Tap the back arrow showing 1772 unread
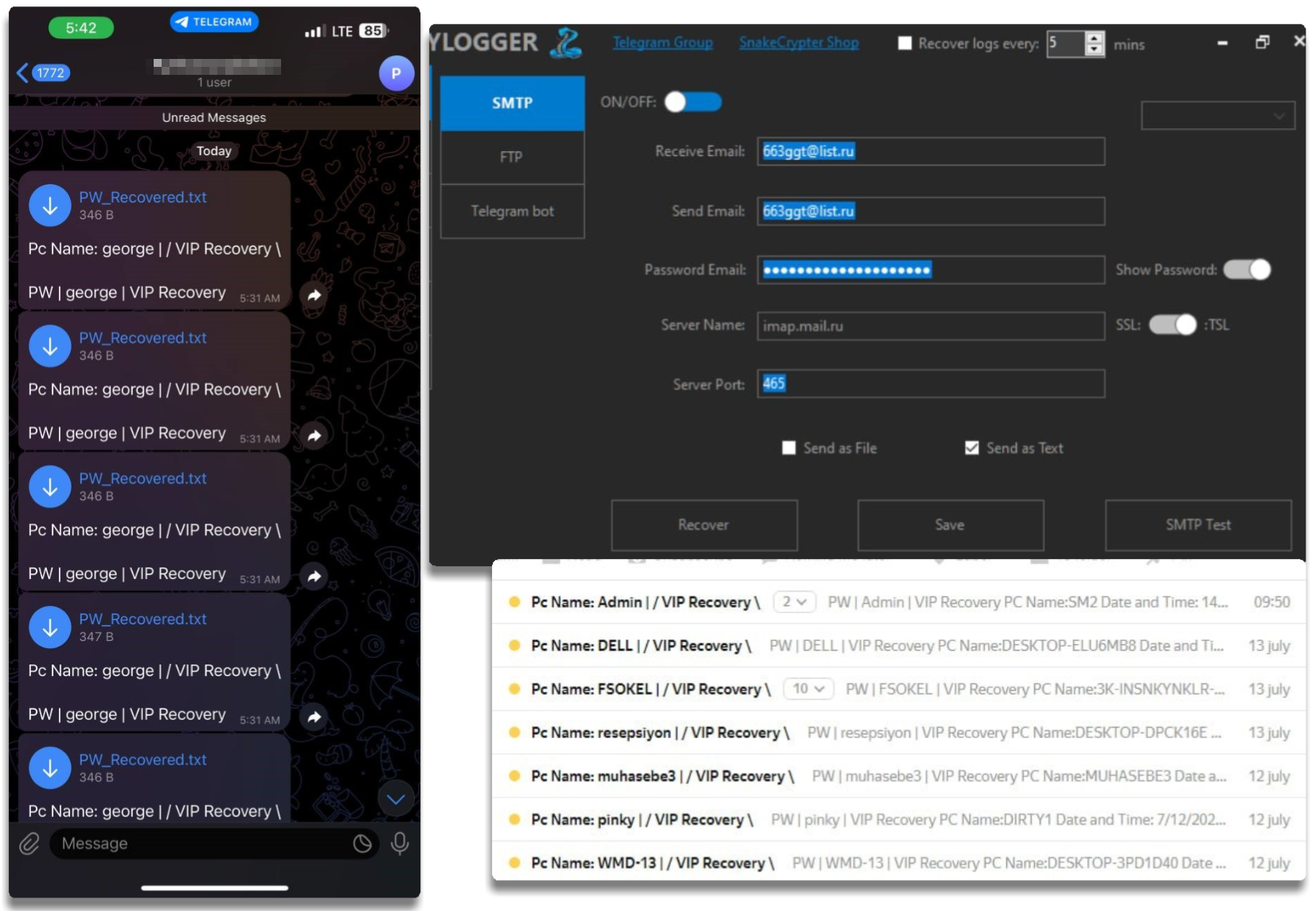This screenshot has width=1316, height=911. click(43, 73)
